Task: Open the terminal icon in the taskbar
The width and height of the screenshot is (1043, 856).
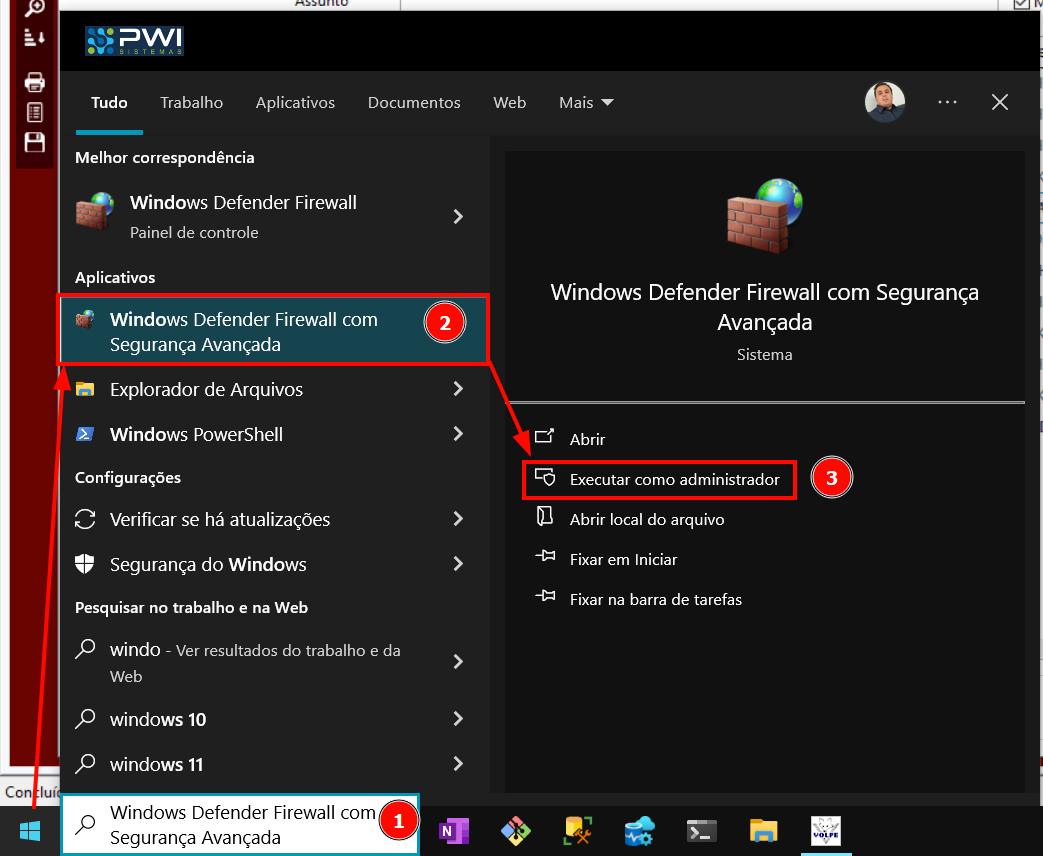Action: 701,830
